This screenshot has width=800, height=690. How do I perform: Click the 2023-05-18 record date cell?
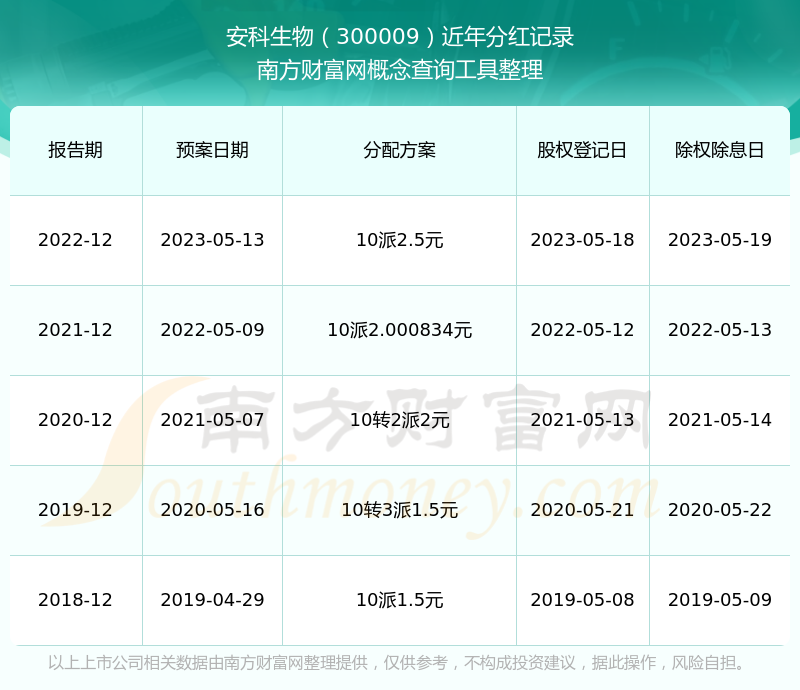click(582, 240)
